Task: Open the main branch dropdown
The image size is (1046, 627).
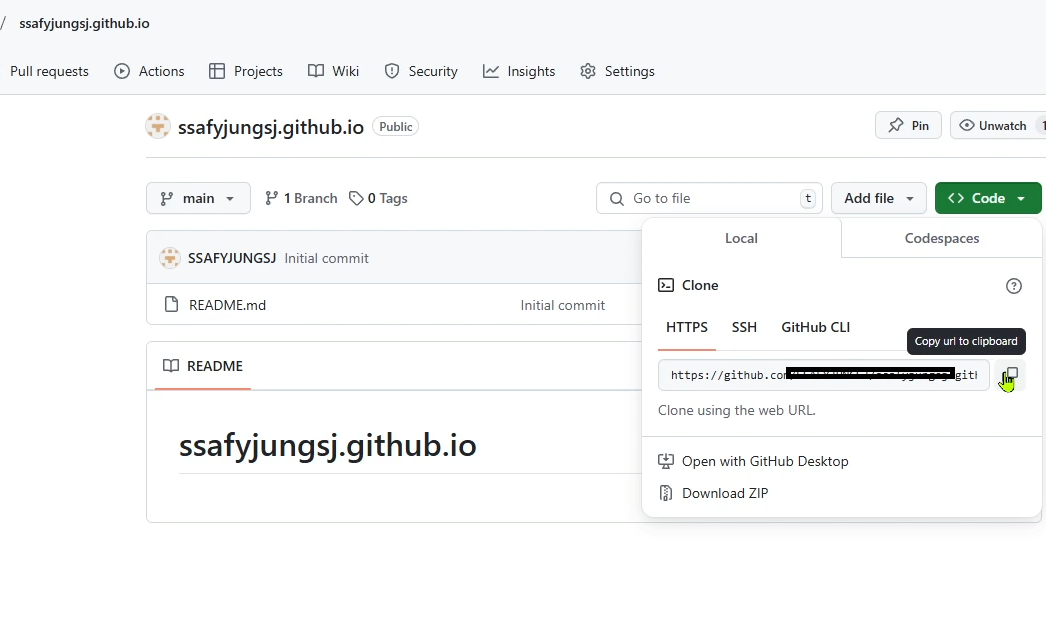Action: click(x=198, y=198)
